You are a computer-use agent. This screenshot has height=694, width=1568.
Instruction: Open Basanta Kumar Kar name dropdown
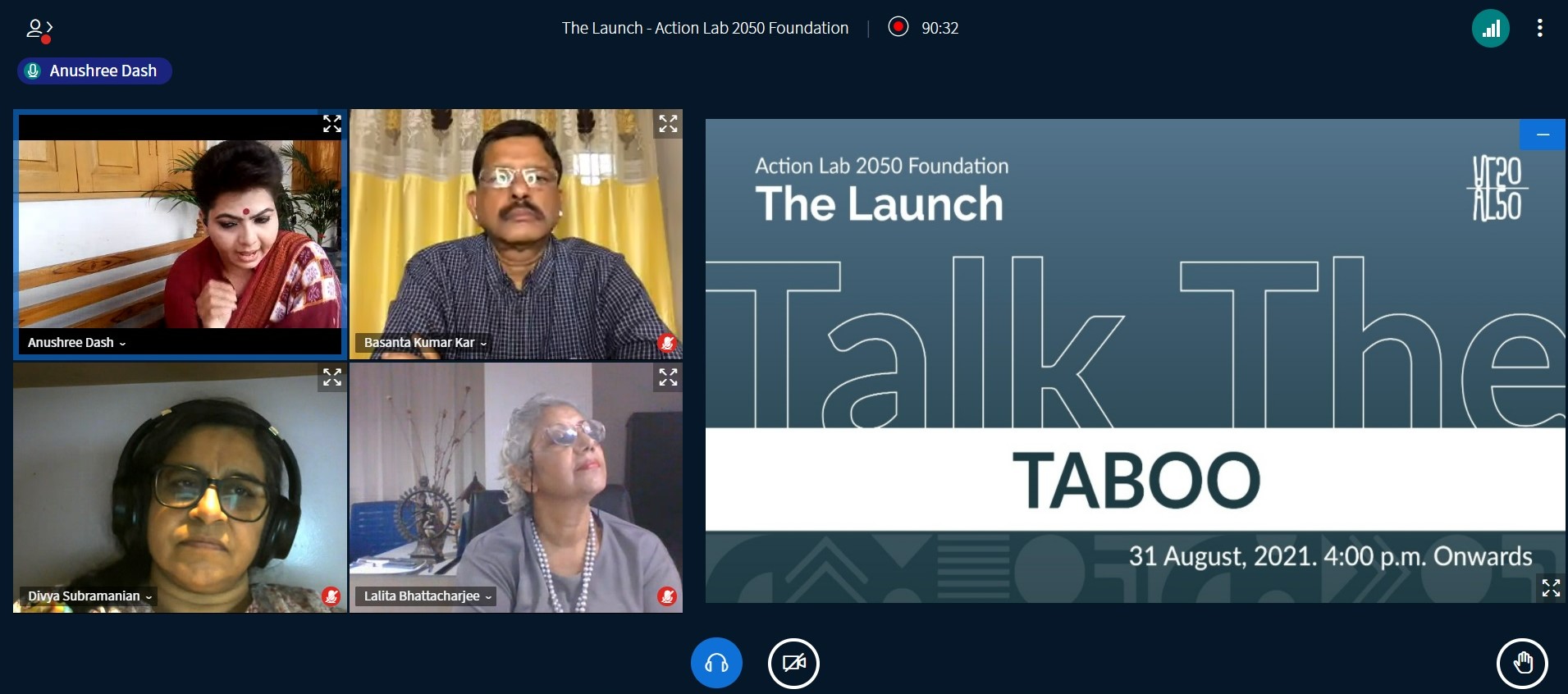425,342
